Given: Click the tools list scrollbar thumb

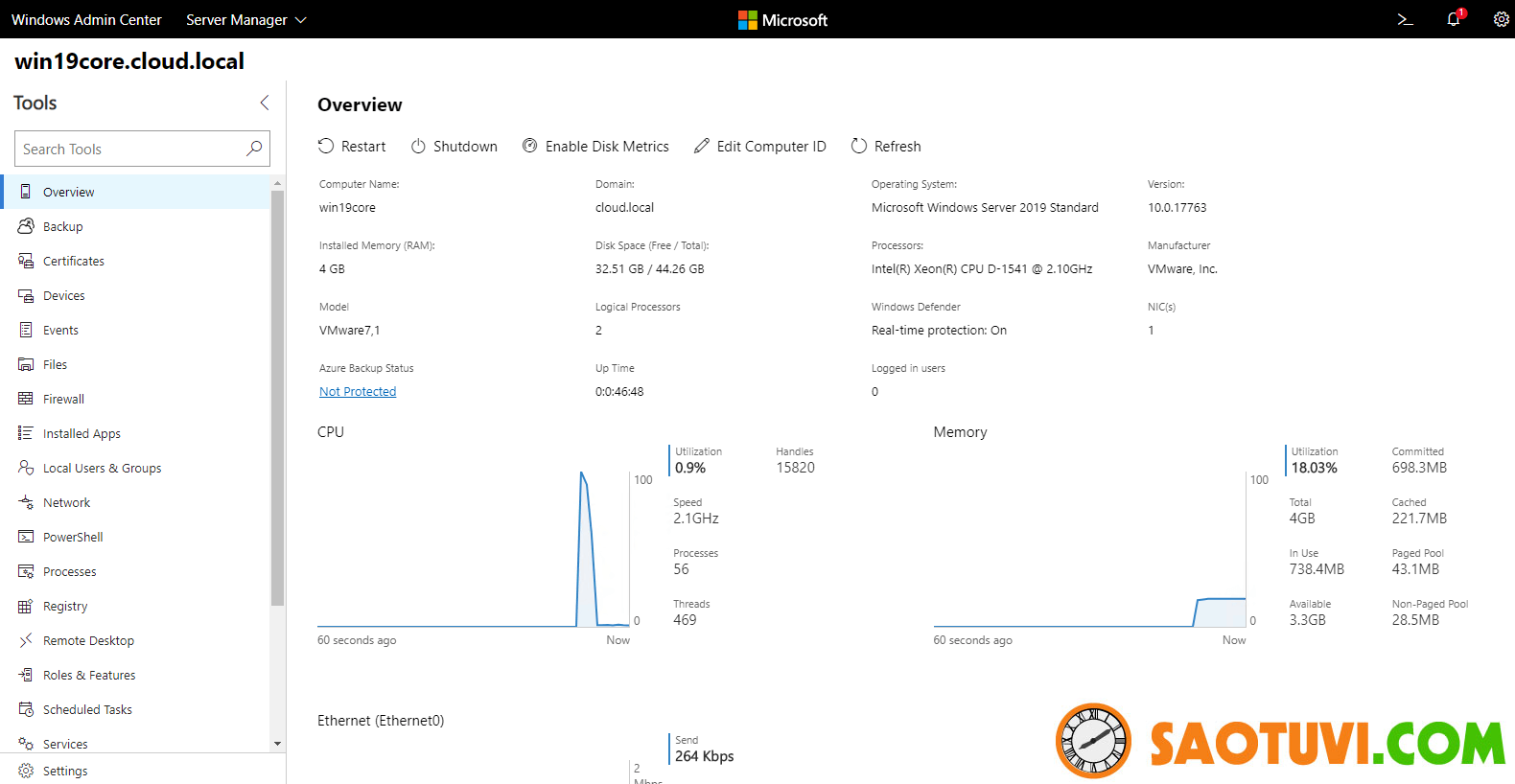Looking at the screenshot, I should click(277, 398).
